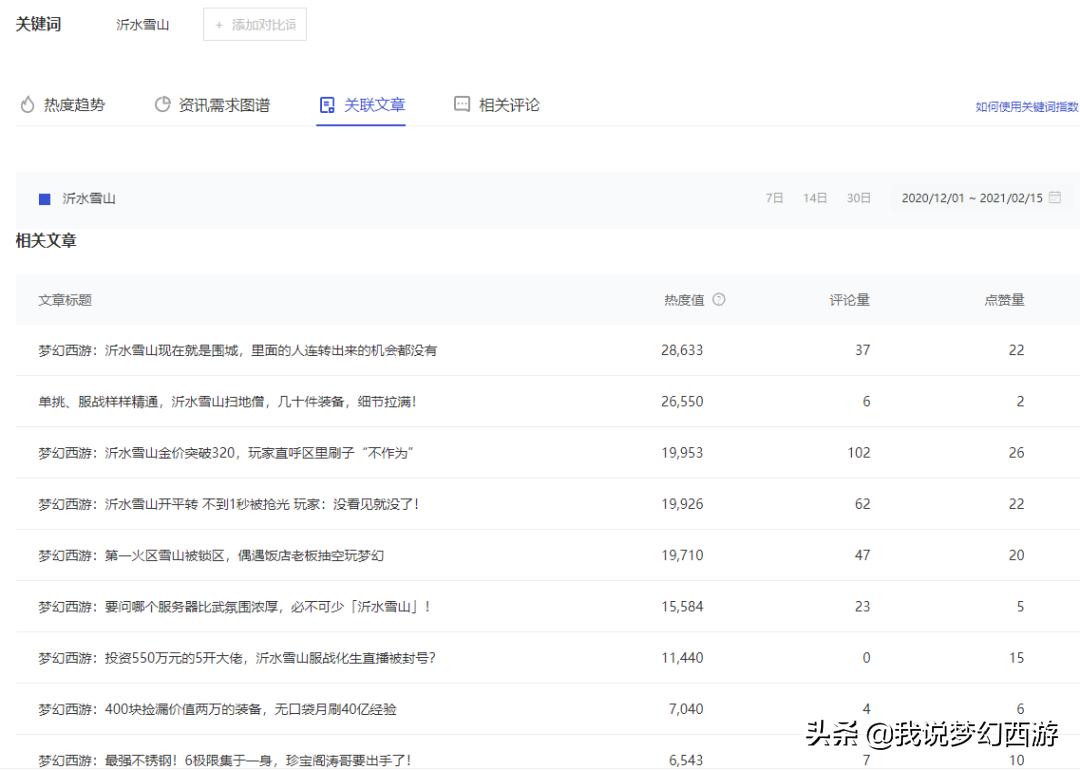Toggle the 30日 time range option
This screenshot has width=1080, height=770.
pos(857,198)
